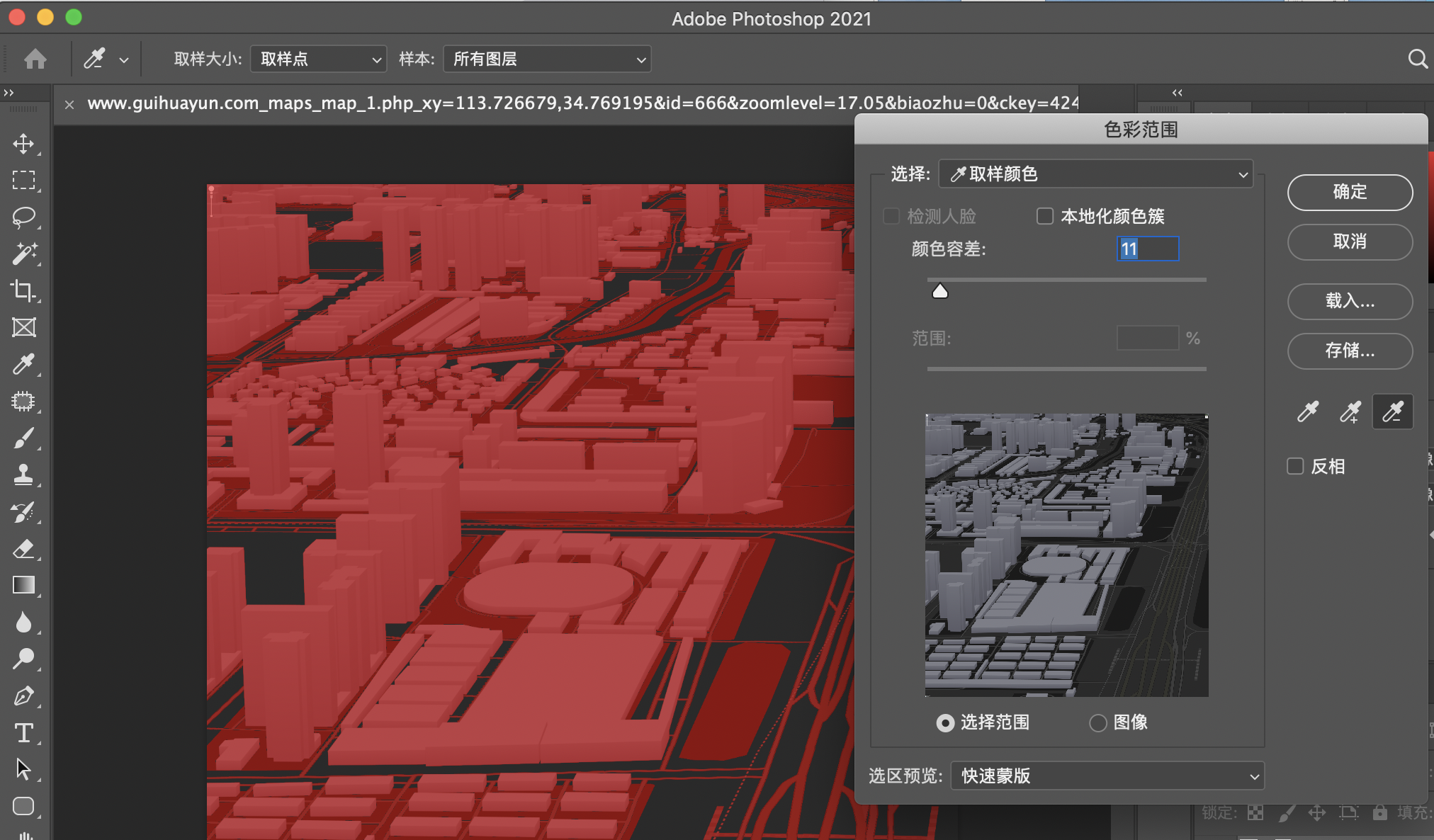The image size is (1434, 840).
Task: Drag 颜色容差 slider to adjust range
Action: (940, 290)
